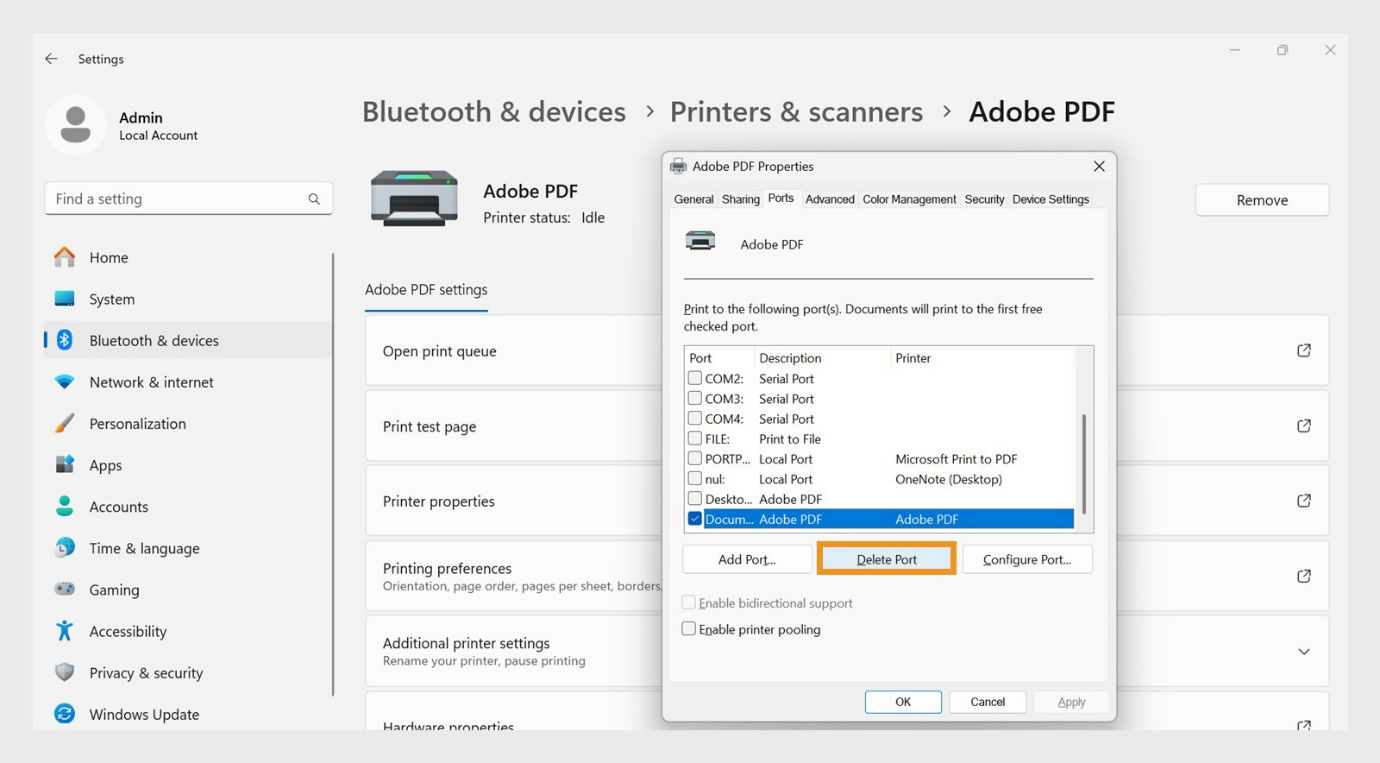Screen dimensions: 1380x763
Task: Click the Delete Port button
Action: click(886, 558)
